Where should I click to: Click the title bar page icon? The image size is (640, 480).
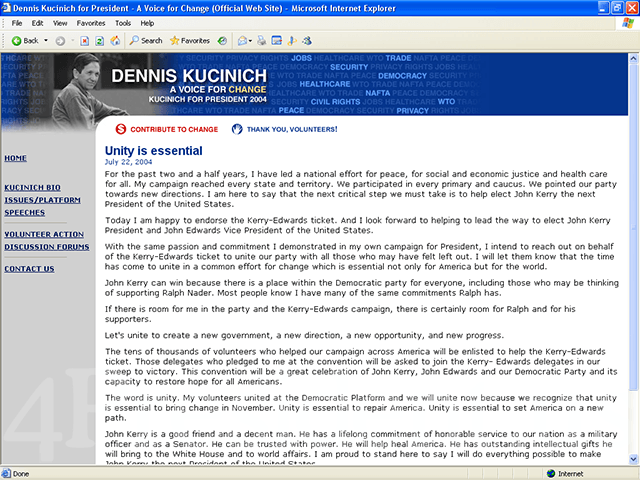pos(6,7)
